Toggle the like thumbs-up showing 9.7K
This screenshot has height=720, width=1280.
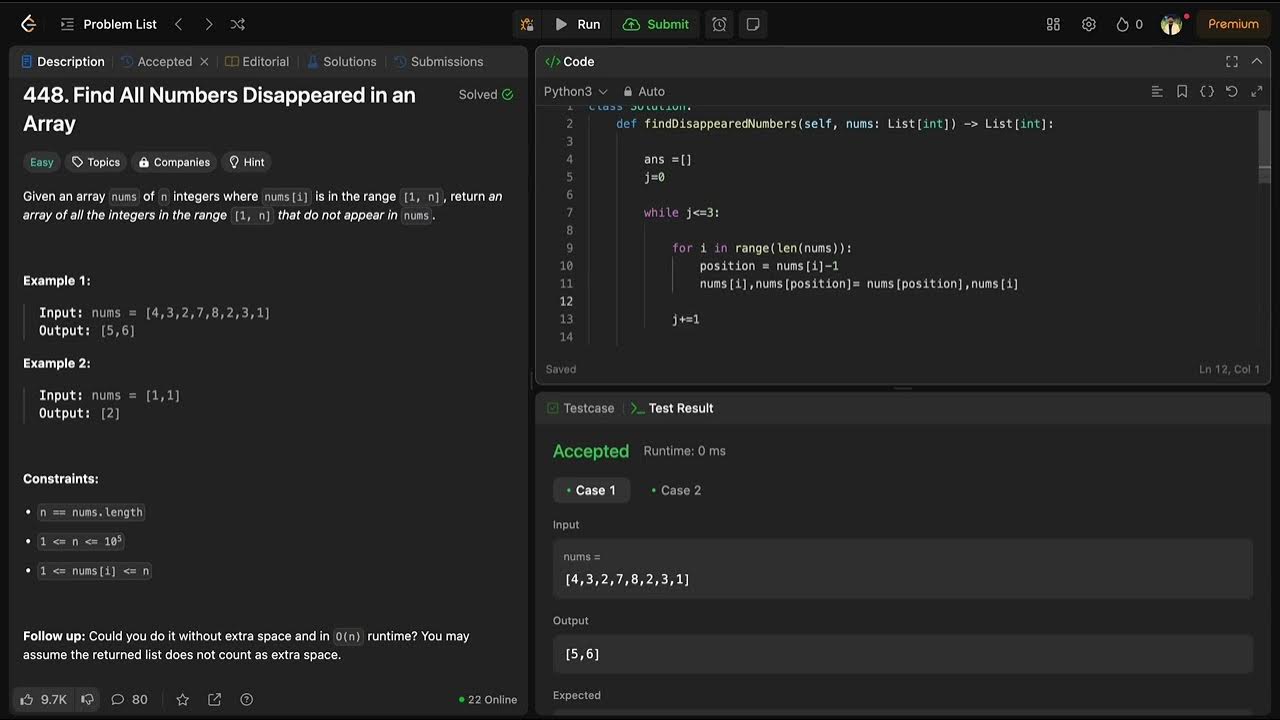click(x=44, y=699)
